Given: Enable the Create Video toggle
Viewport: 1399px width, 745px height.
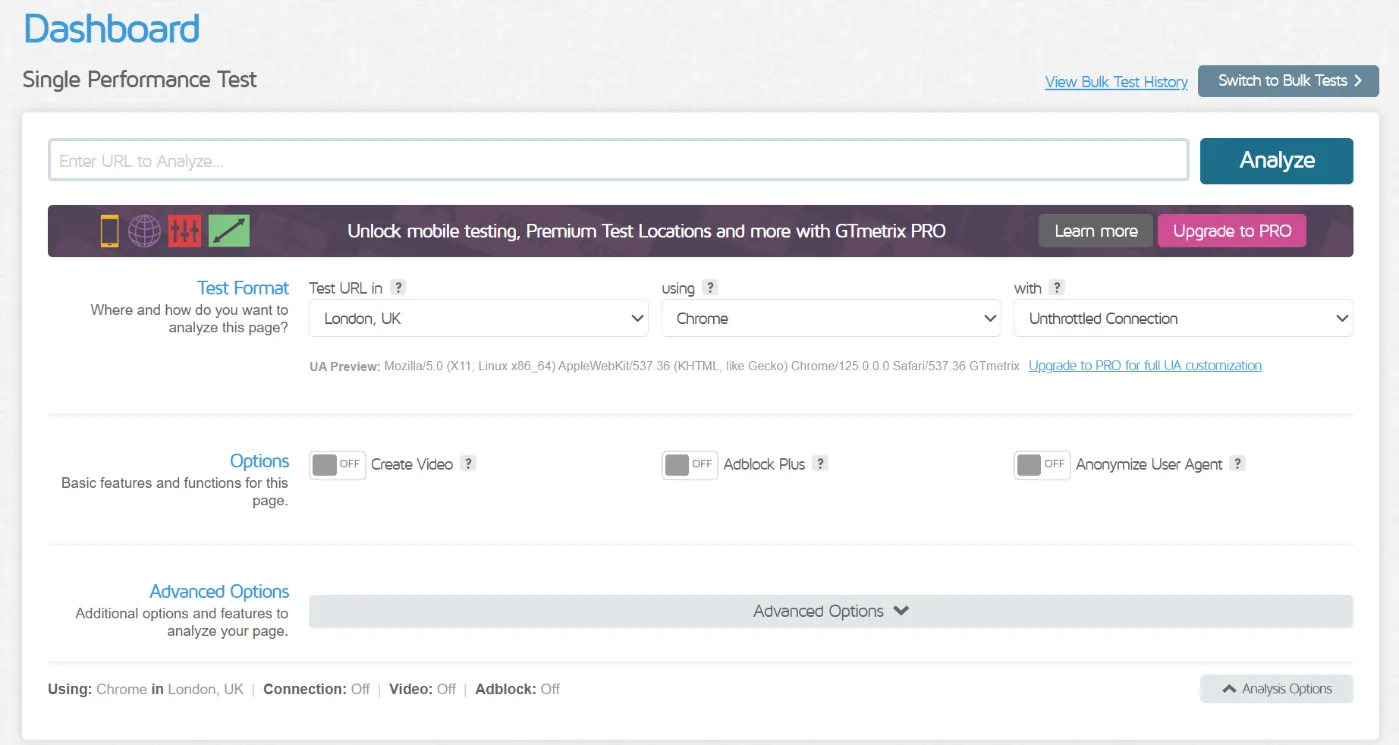Looking at the screenshot, I should pos(337,465).
